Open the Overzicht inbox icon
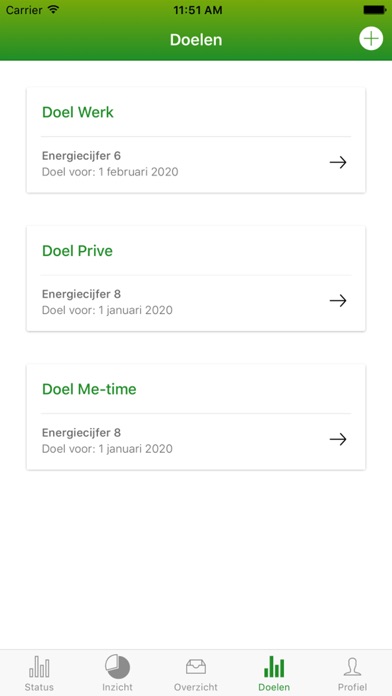Screen dimensions: 392x696 196,667
